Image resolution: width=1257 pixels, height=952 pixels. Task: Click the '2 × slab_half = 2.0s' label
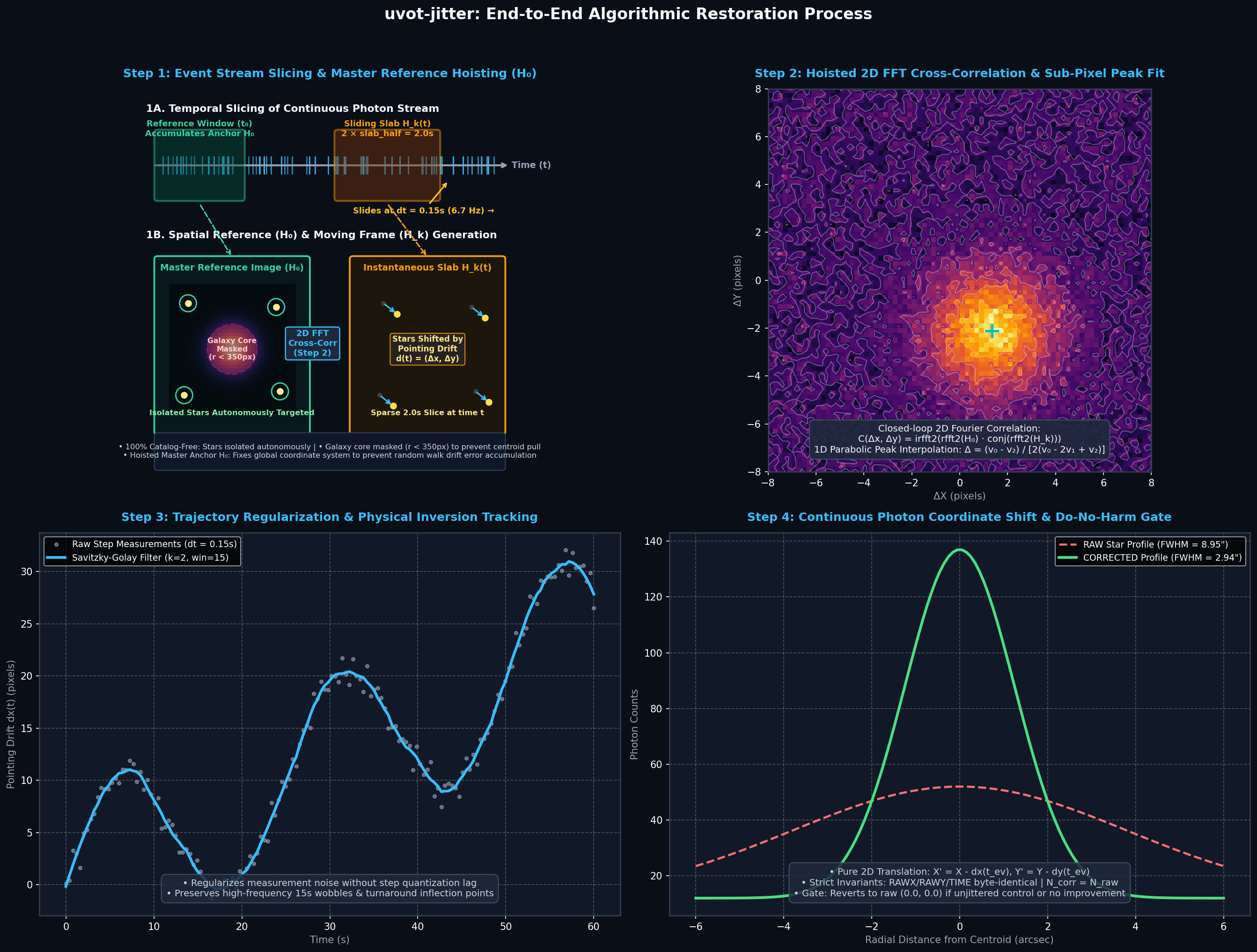[388, 133]
